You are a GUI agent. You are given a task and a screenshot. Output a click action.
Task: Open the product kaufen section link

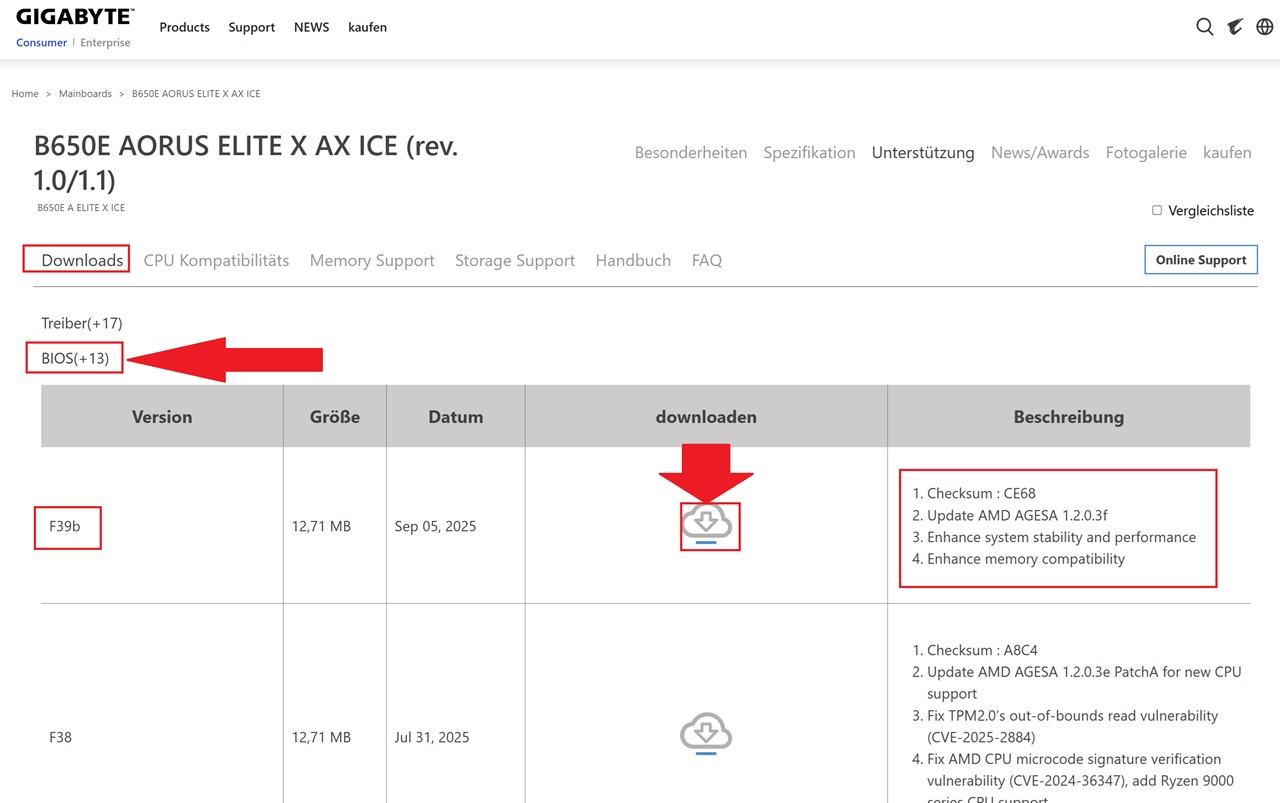pyautogui.click(x=1227, y=153)
